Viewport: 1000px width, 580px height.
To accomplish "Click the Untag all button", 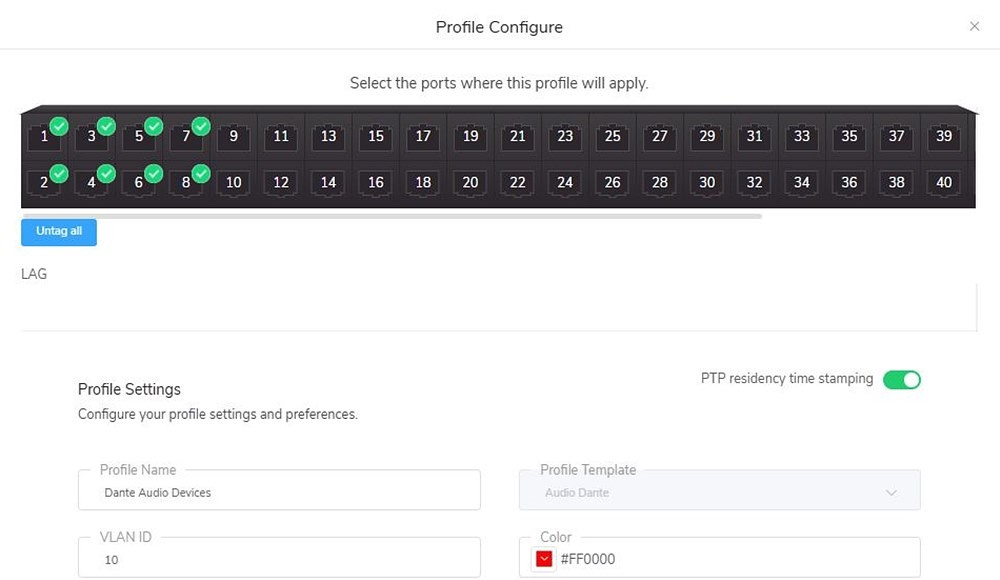I will tap(59, 232).
